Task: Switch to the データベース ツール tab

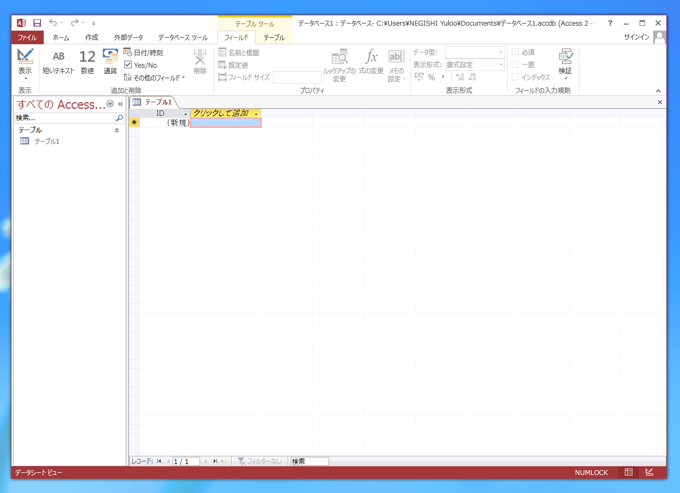Action: (183, 38)
